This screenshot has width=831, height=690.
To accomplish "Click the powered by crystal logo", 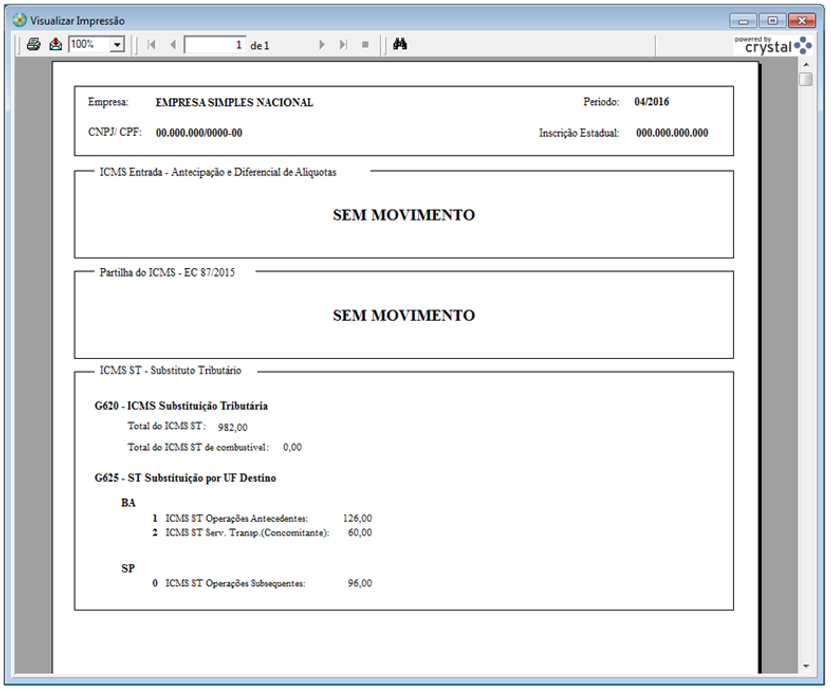I will click(773, 45).
